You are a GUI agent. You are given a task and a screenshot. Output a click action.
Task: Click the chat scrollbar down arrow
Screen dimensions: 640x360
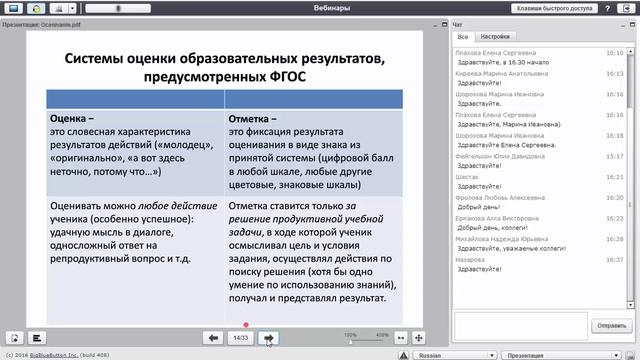pos(631,305)
